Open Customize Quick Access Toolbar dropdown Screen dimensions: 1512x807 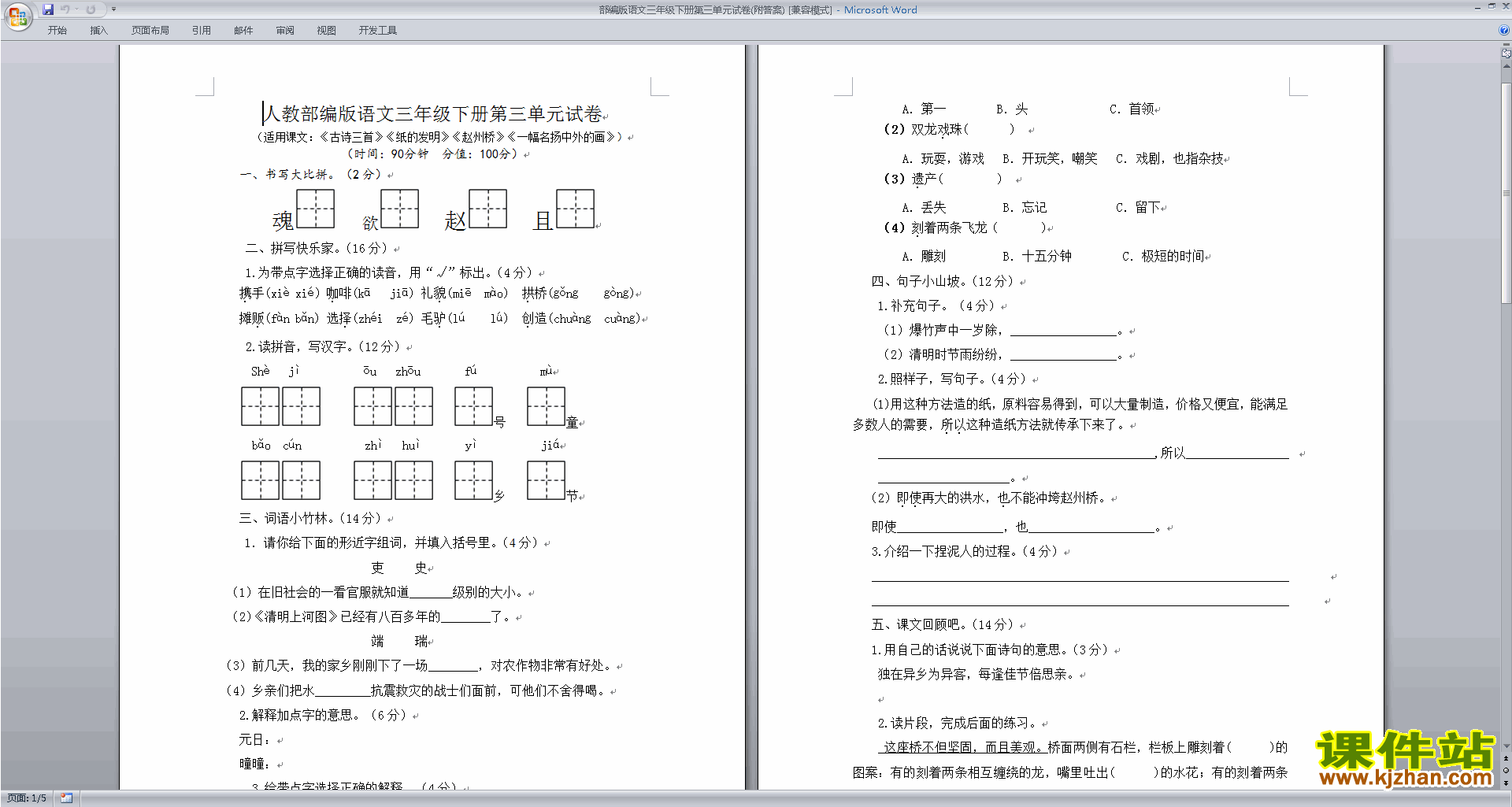[x=113, y=9]
